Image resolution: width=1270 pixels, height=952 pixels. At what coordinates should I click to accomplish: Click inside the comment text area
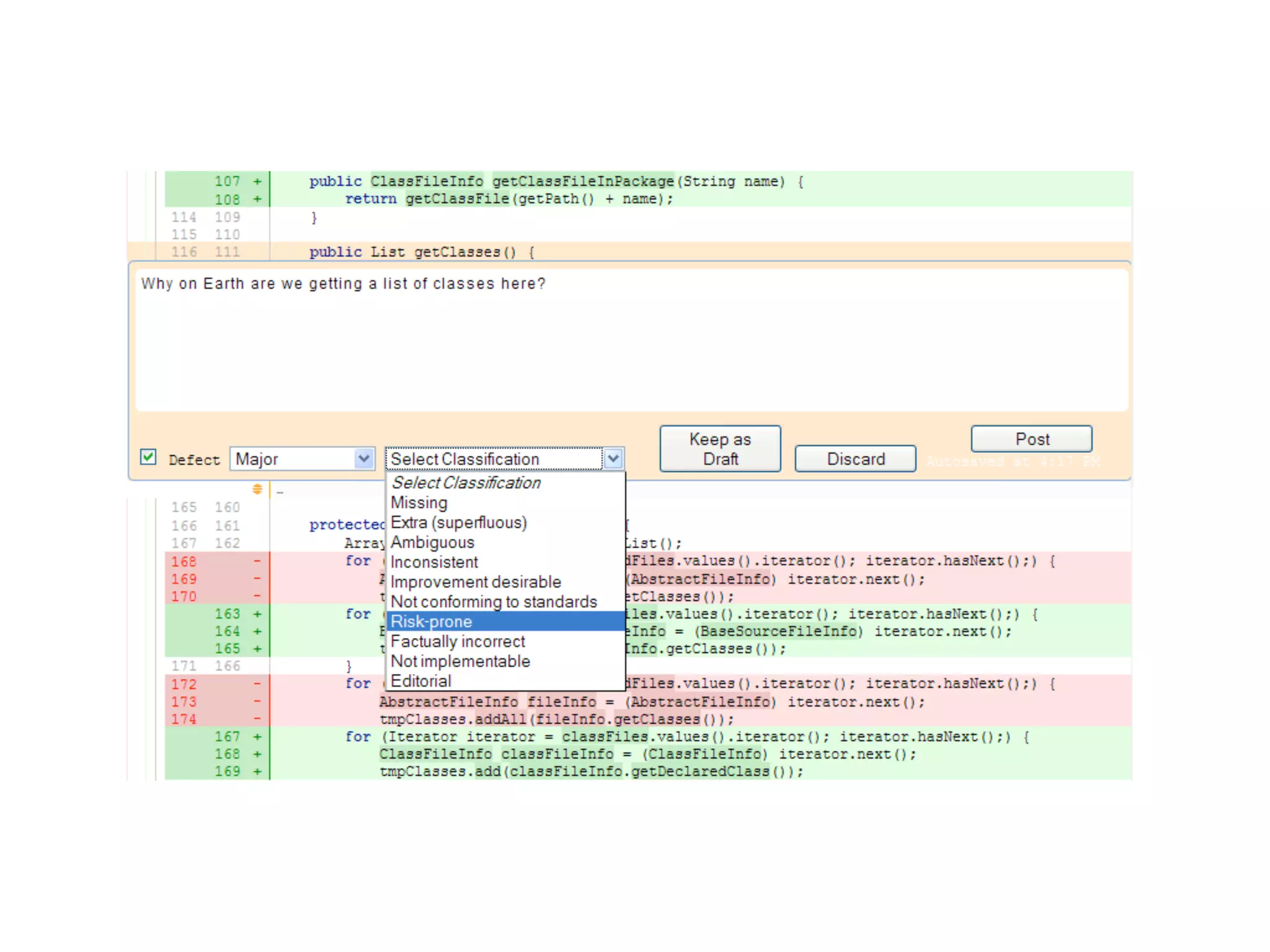tap(631, 341)
